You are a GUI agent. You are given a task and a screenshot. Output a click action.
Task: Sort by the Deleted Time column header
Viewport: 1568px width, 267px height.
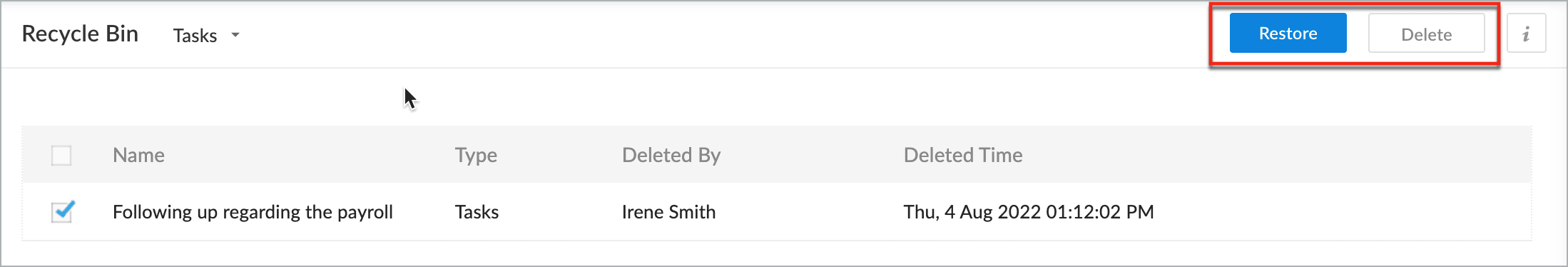tap(963, 155)
